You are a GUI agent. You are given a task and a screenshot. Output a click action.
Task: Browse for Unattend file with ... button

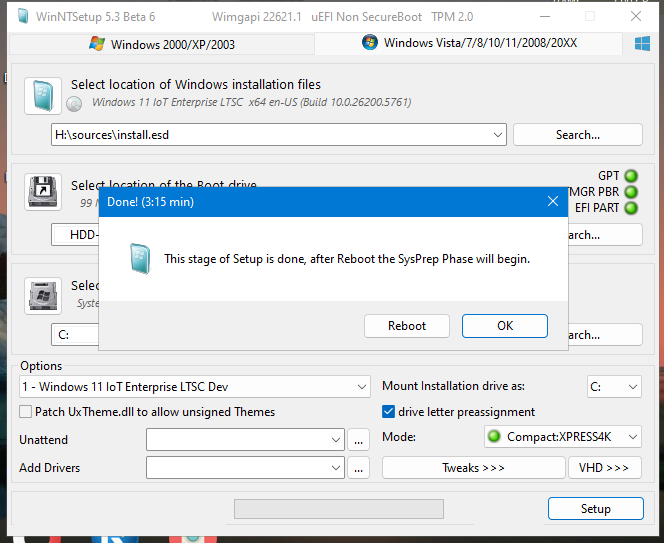point(358,440)
